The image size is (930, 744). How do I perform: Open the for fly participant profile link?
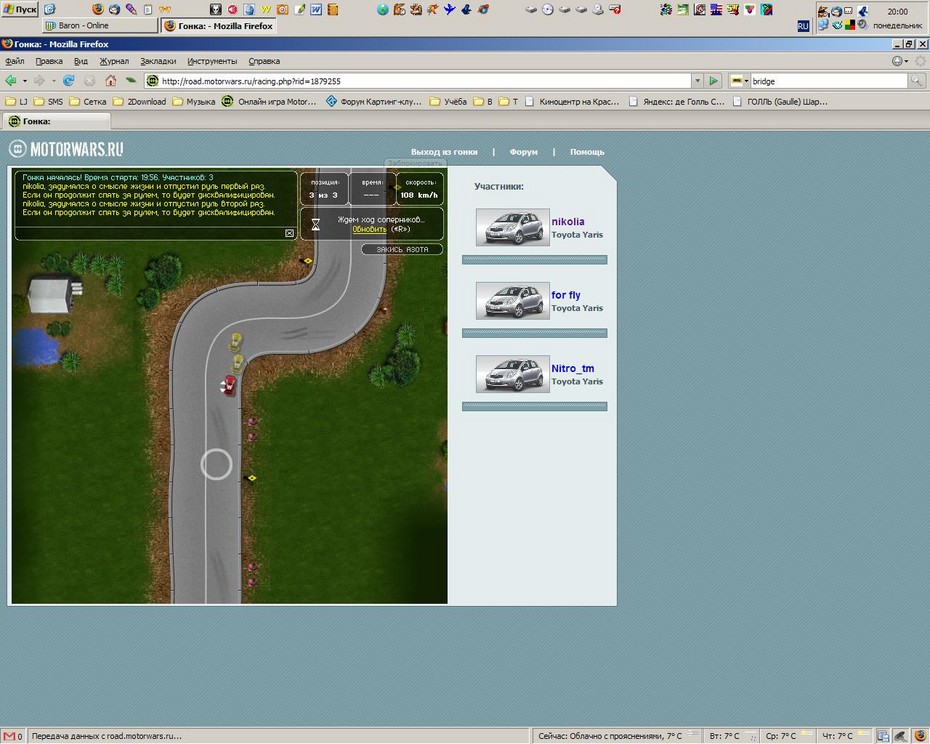pos(566,295)
